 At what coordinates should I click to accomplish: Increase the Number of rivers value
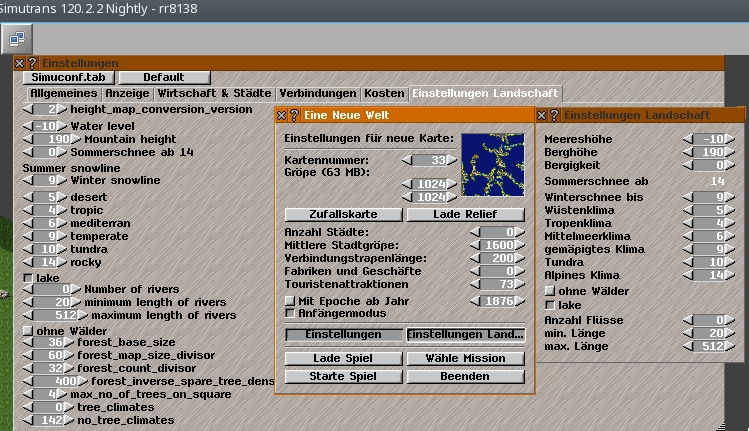(x=71, y=289)
